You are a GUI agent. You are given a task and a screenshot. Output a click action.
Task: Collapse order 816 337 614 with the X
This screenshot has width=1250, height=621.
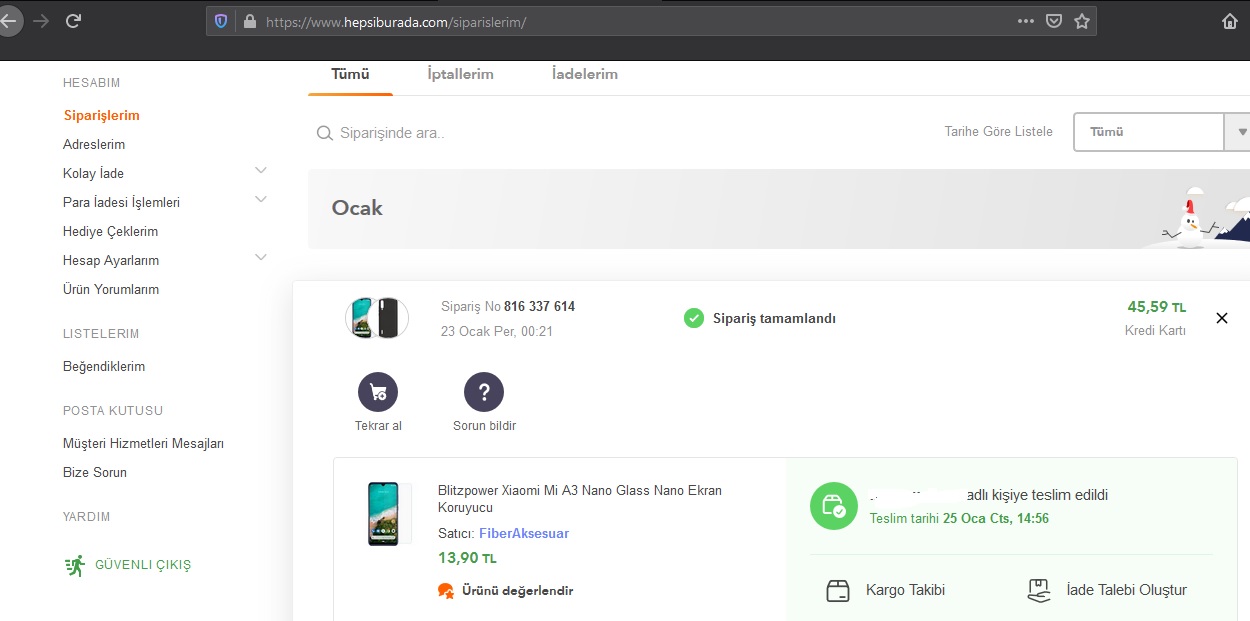[1221, 318]
